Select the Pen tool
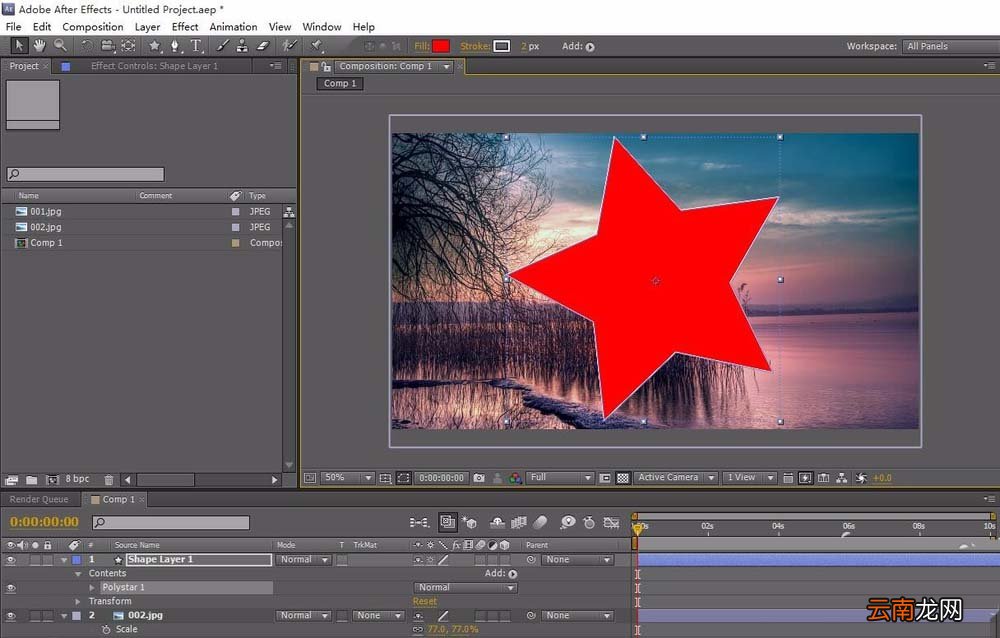1000x638 pixels. (x=175, y=46)
